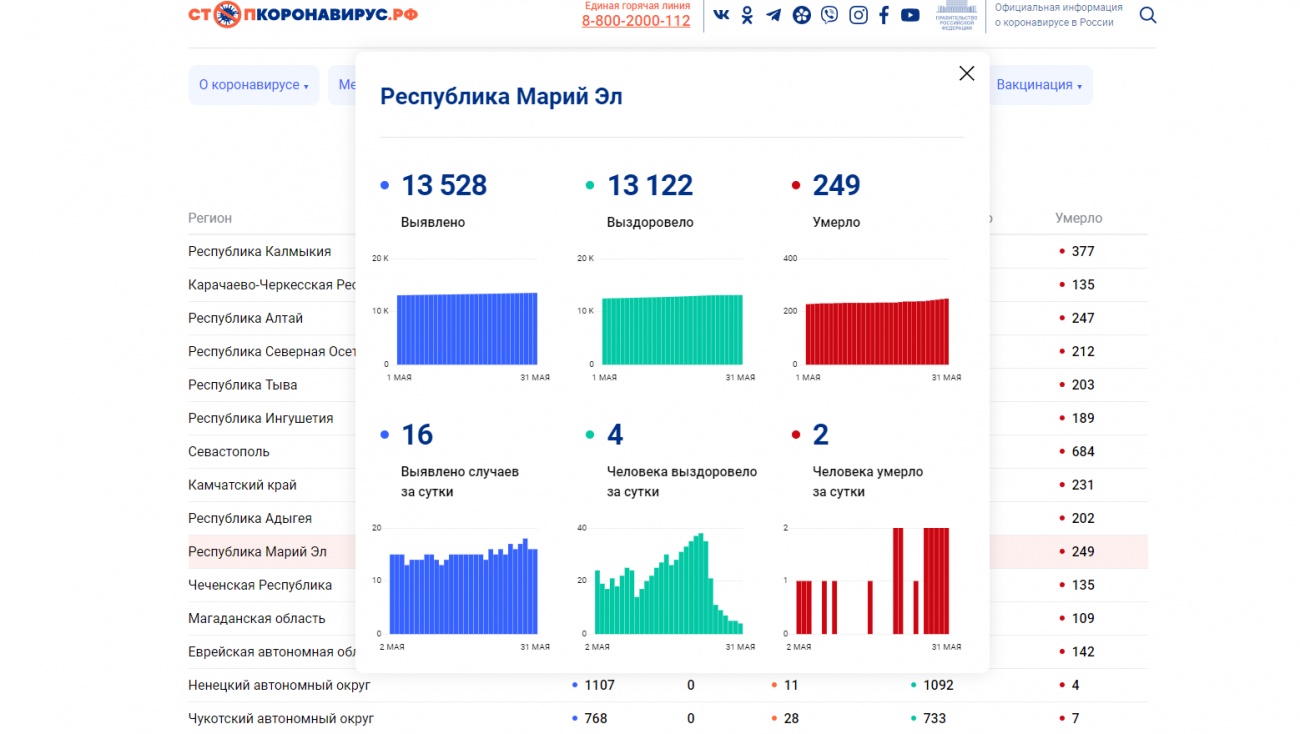
Task: Open the Facebook page icon
Action: tap(884, 15)
